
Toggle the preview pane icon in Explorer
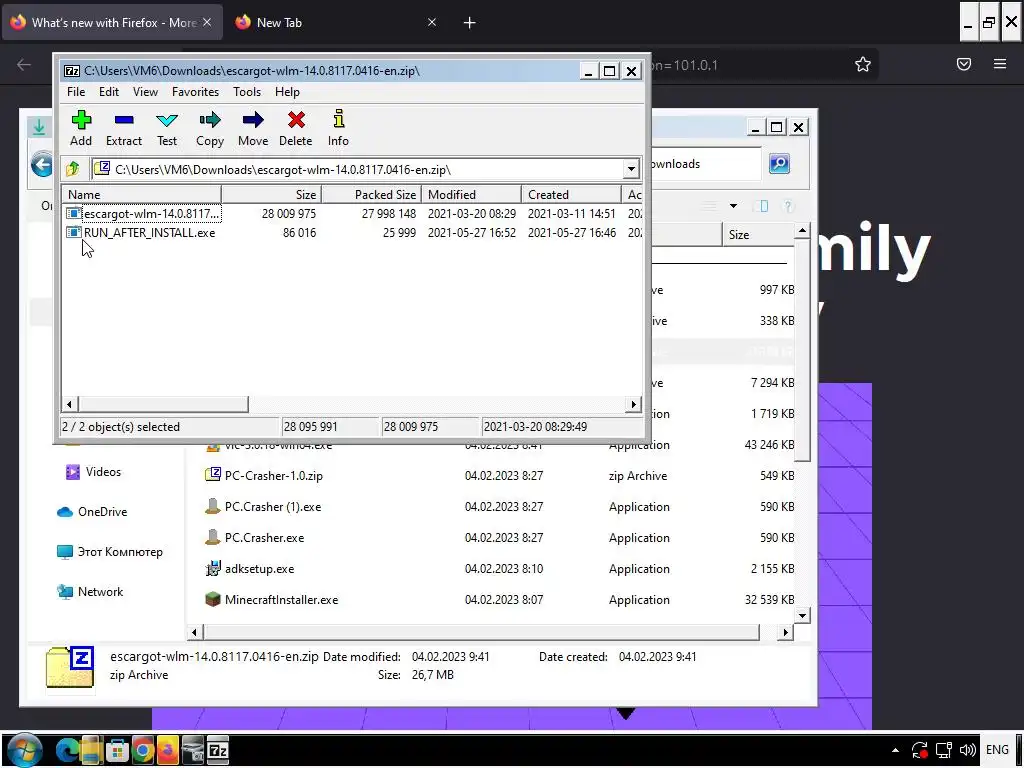[761, 206]
